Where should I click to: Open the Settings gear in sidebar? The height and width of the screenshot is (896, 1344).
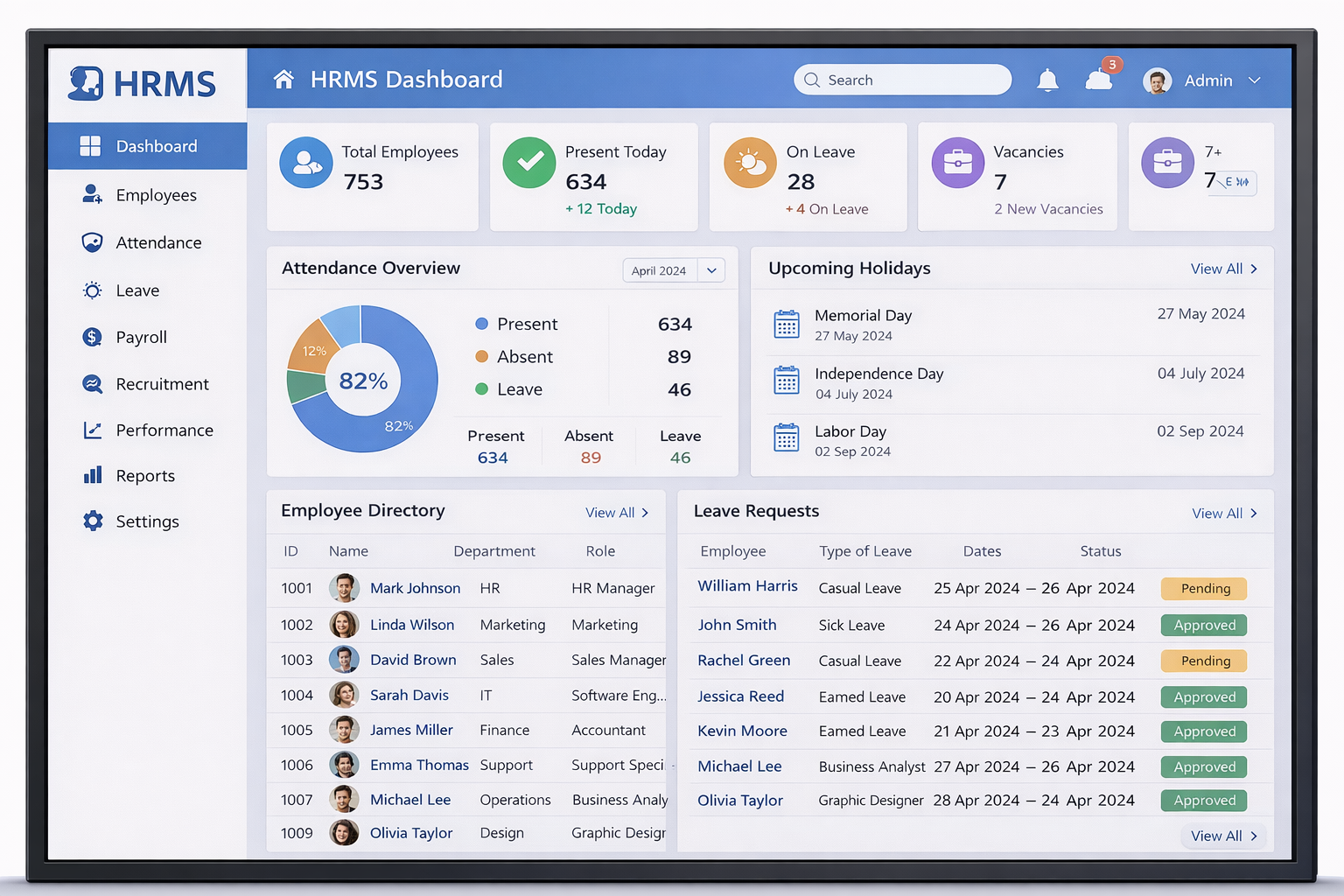93,521
